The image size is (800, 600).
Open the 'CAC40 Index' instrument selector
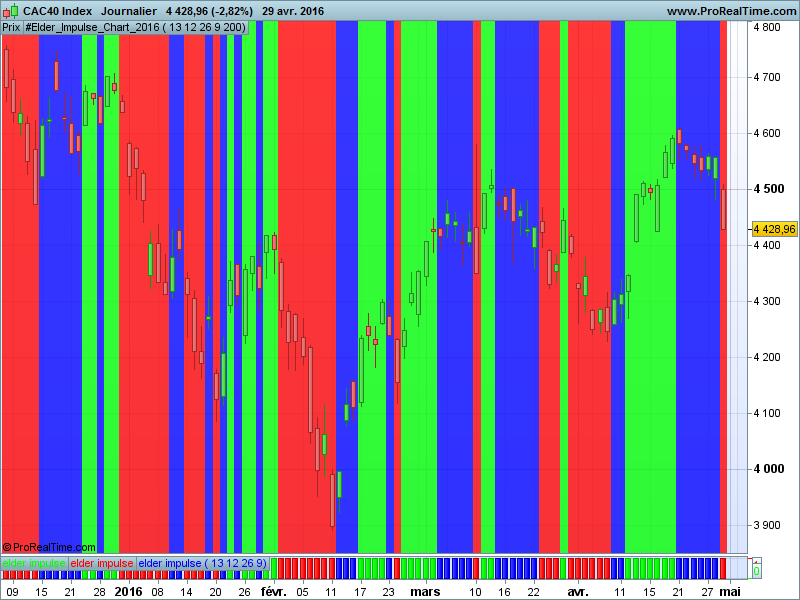coord(55,11)
